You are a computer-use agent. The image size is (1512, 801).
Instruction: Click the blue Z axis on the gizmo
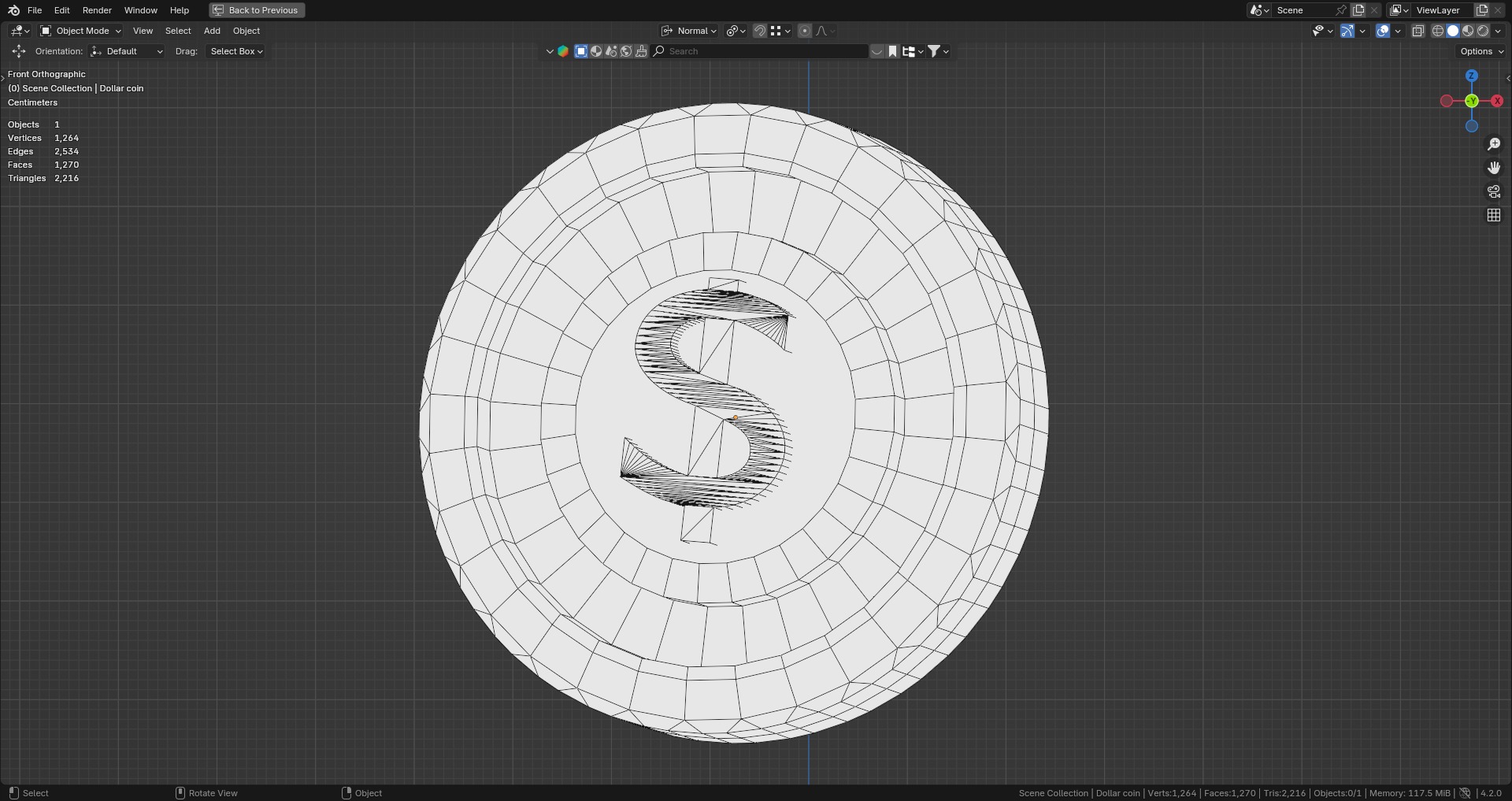point(1471,76)
